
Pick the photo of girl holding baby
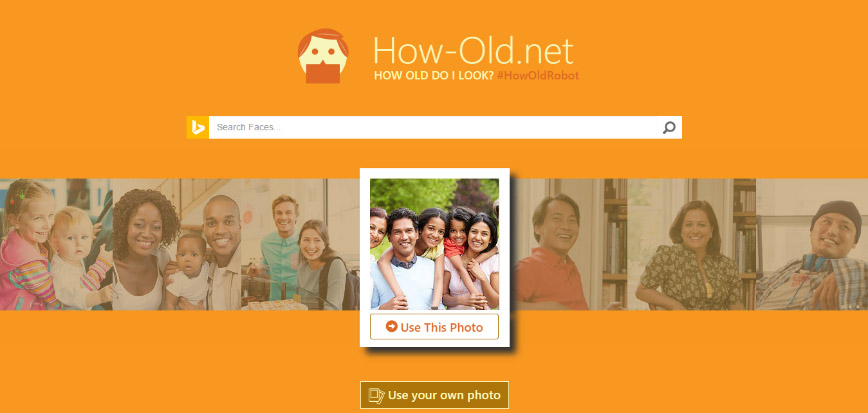pos(56,244)
